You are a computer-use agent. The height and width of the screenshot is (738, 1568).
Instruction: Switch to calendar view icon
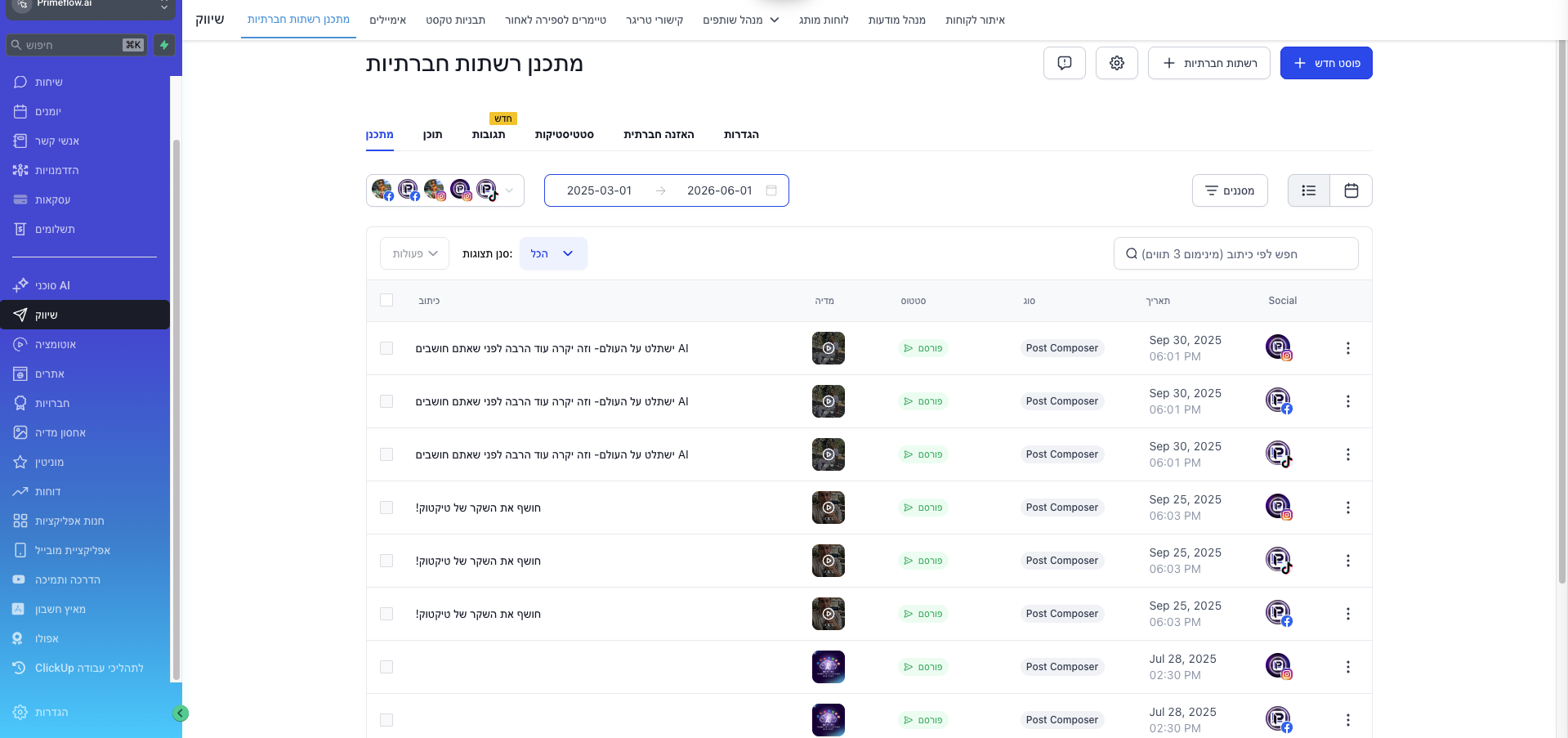[1351, 190]
